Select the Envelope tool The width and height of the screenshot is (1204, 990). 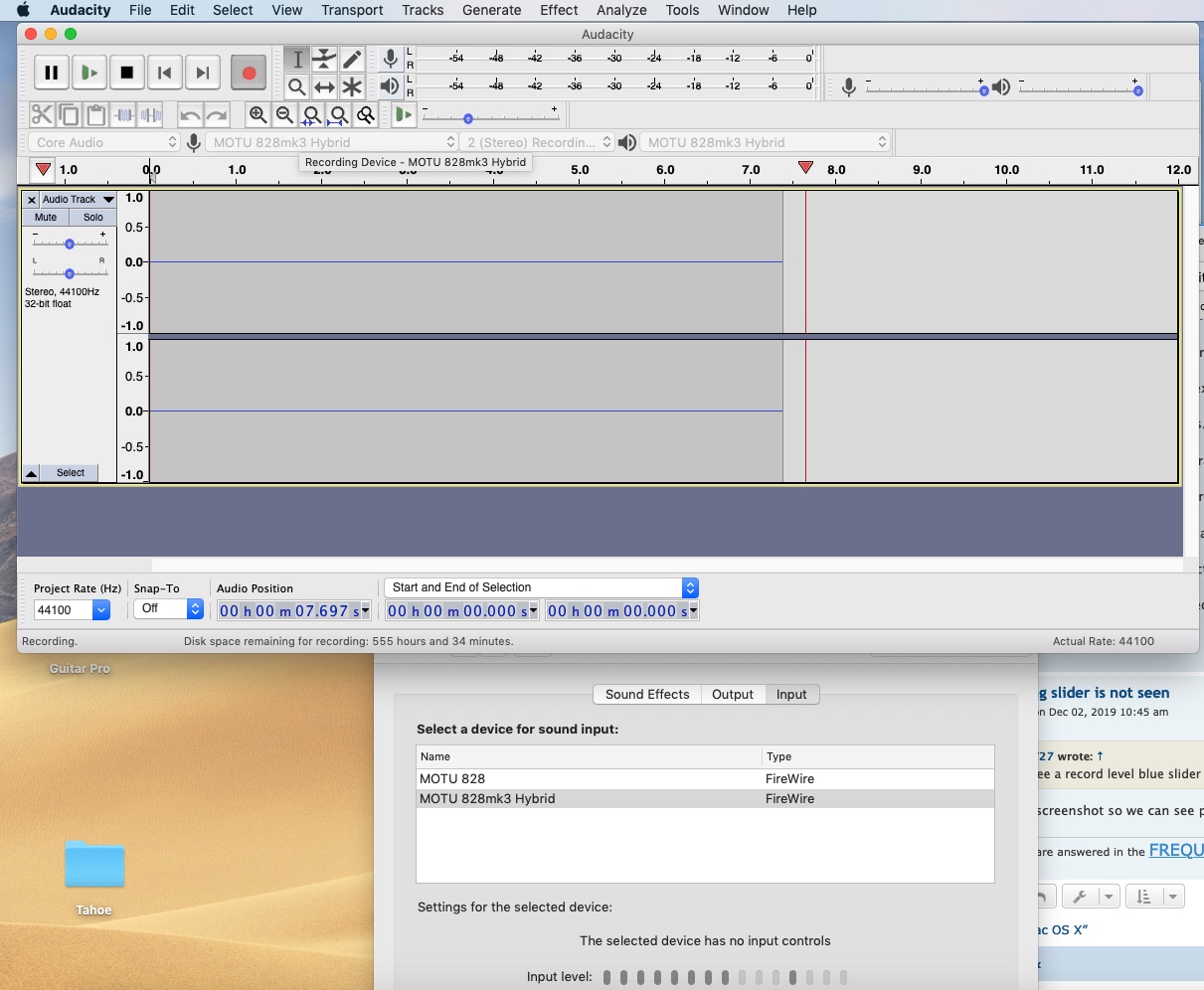point(324,60)
